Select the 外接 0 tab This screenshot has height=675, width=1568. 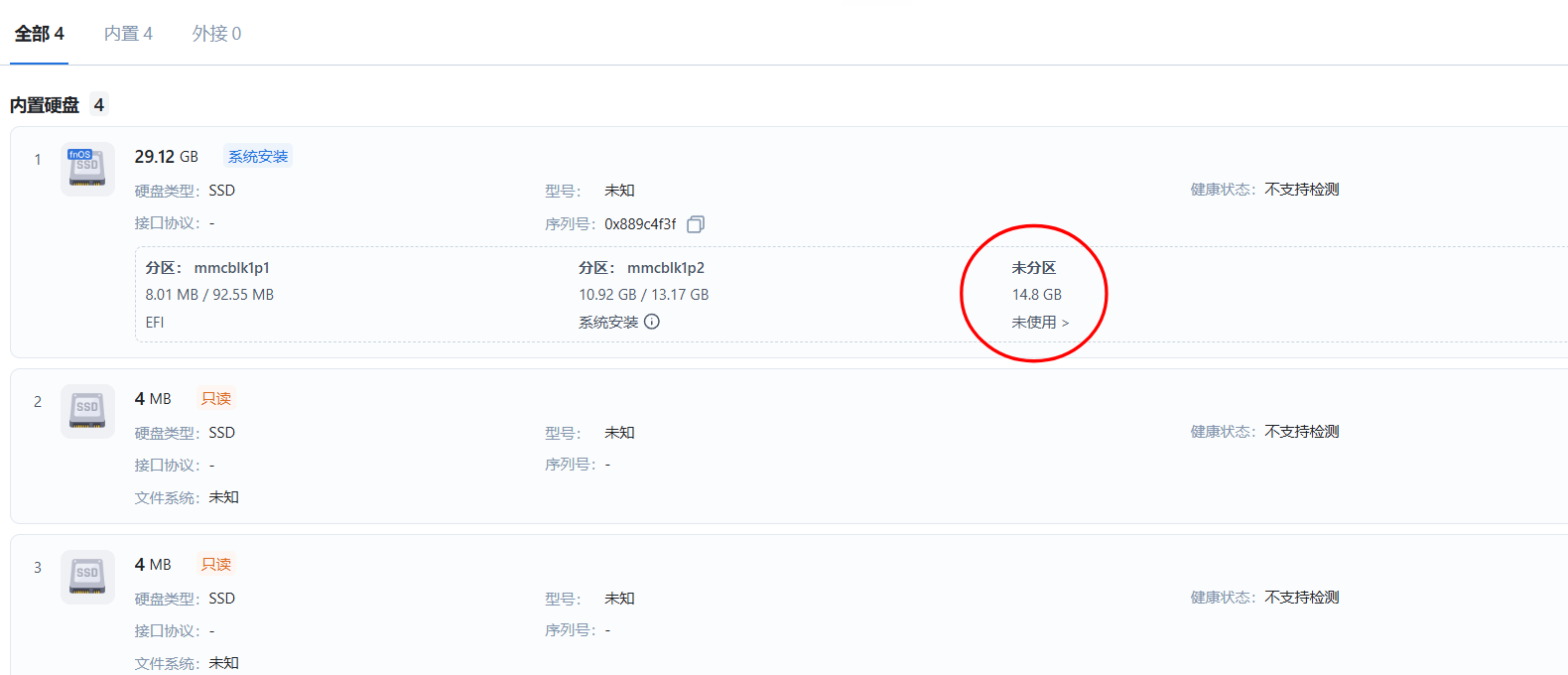point(216,34)
